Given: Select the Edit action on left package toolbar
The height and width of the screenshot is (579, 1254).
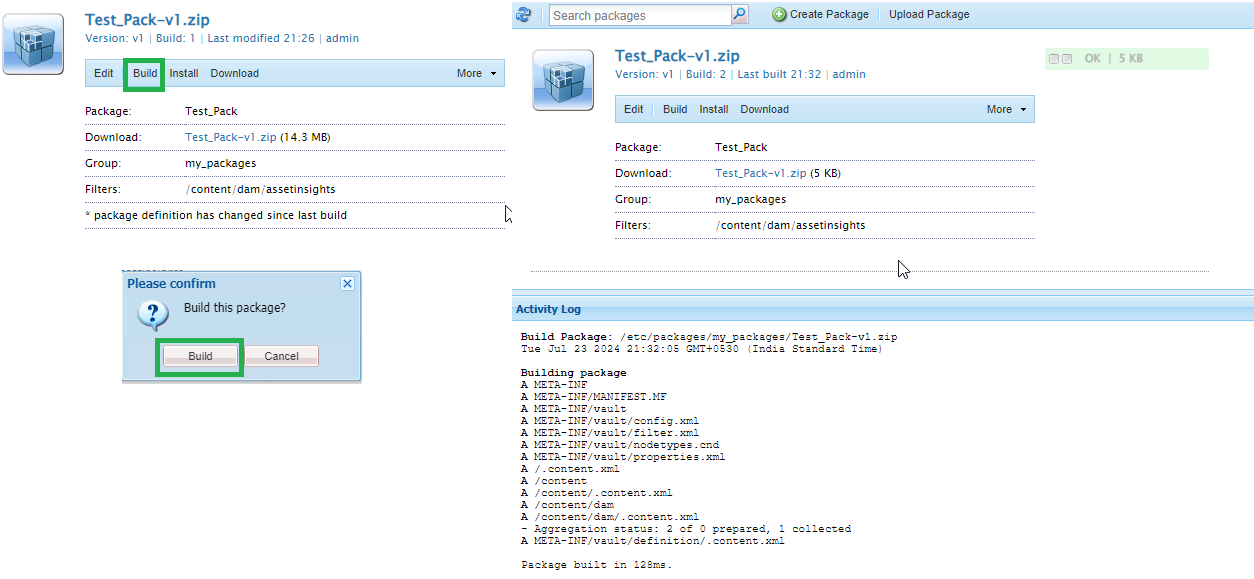Looking at the screenshot, I should [103, 73].
